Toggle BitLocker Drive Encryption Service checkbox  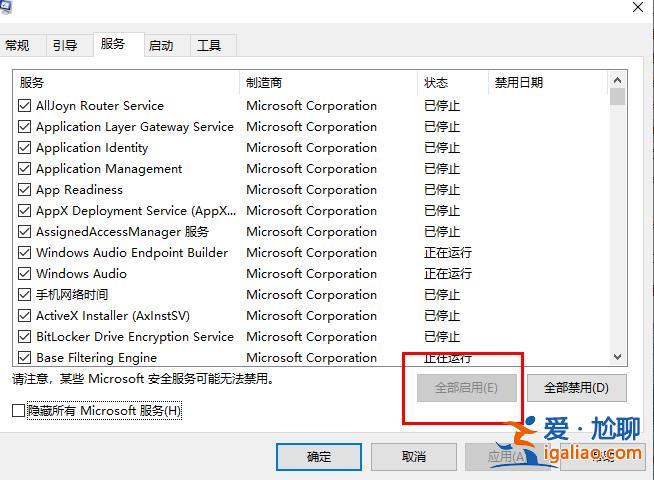point(25,337)
